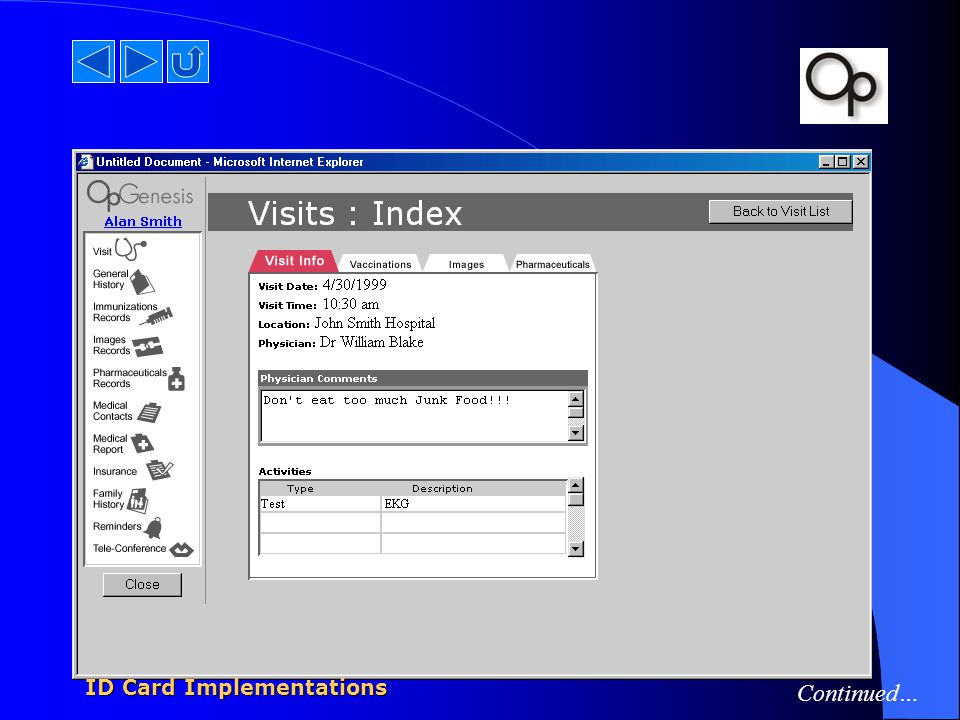Viewport: 960px width, 720px height.
Task: Click the visit time value 10:30 am
Action: click(x=351, y=304)
